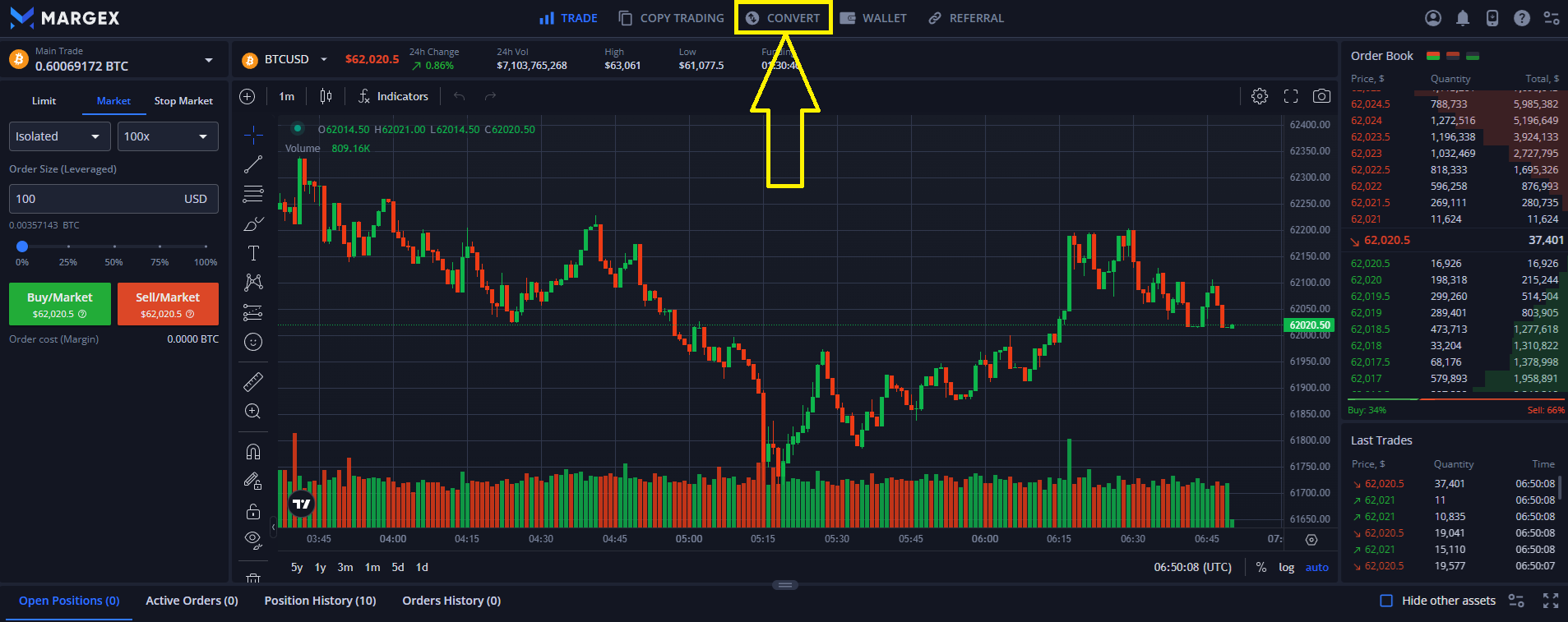This screenshot has width=1568, height=622.
Task: Click the Order Size input field
Action: (95, 199)
